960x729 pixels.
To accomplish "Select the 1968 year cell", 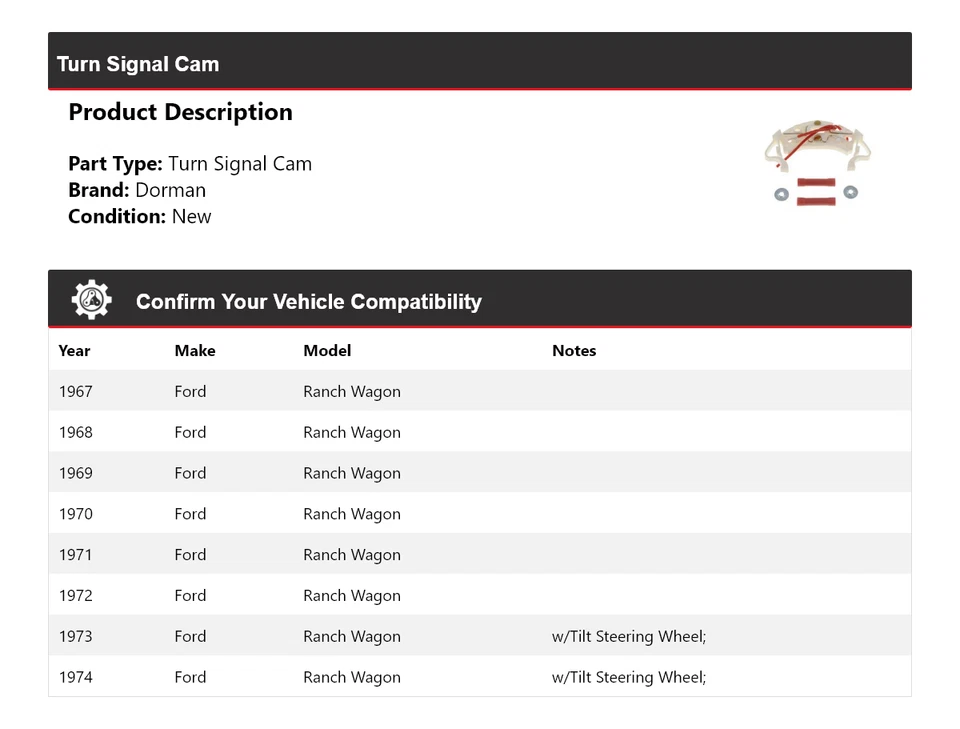I will (x=75, y=432).
